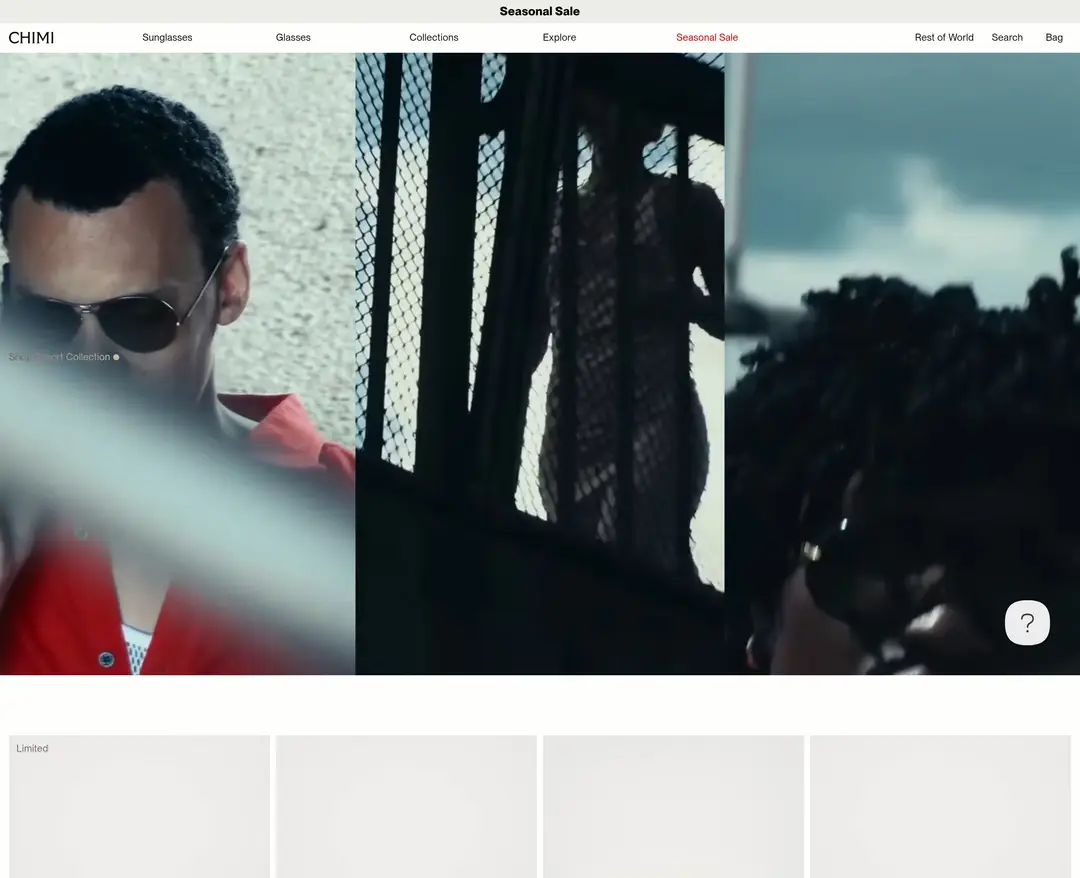
Task: Open Search in the header
Action: tap(1007, 38)
